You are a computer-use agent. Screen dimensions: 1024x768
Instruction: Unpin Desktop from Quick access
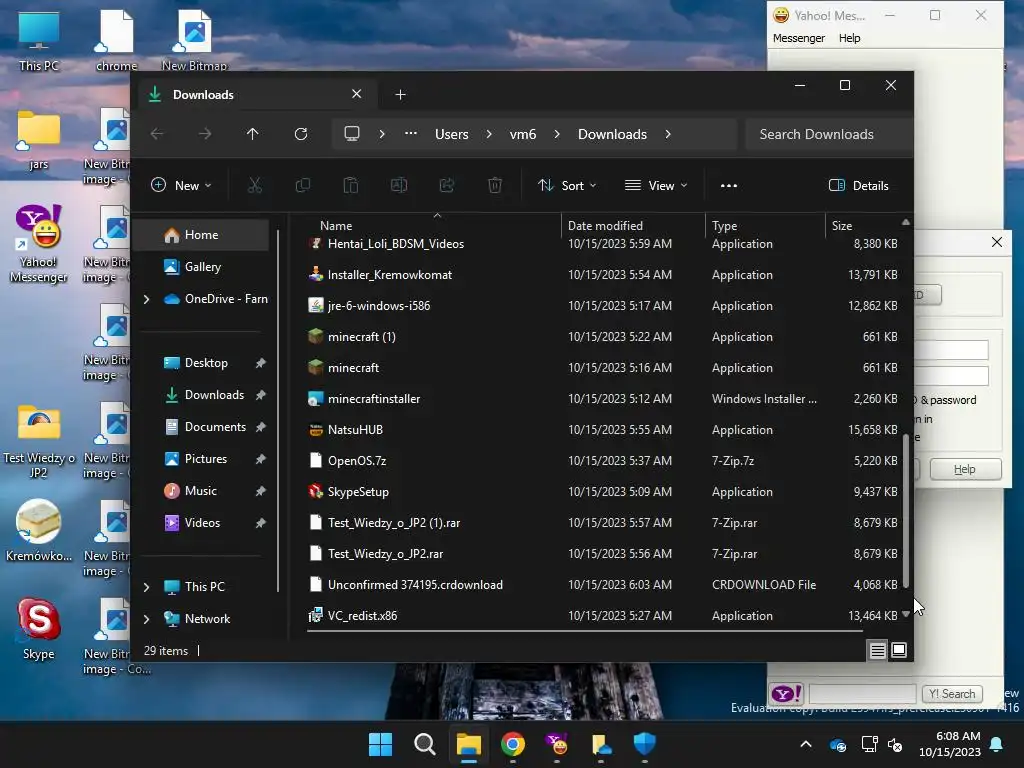[x=261, y=363]
